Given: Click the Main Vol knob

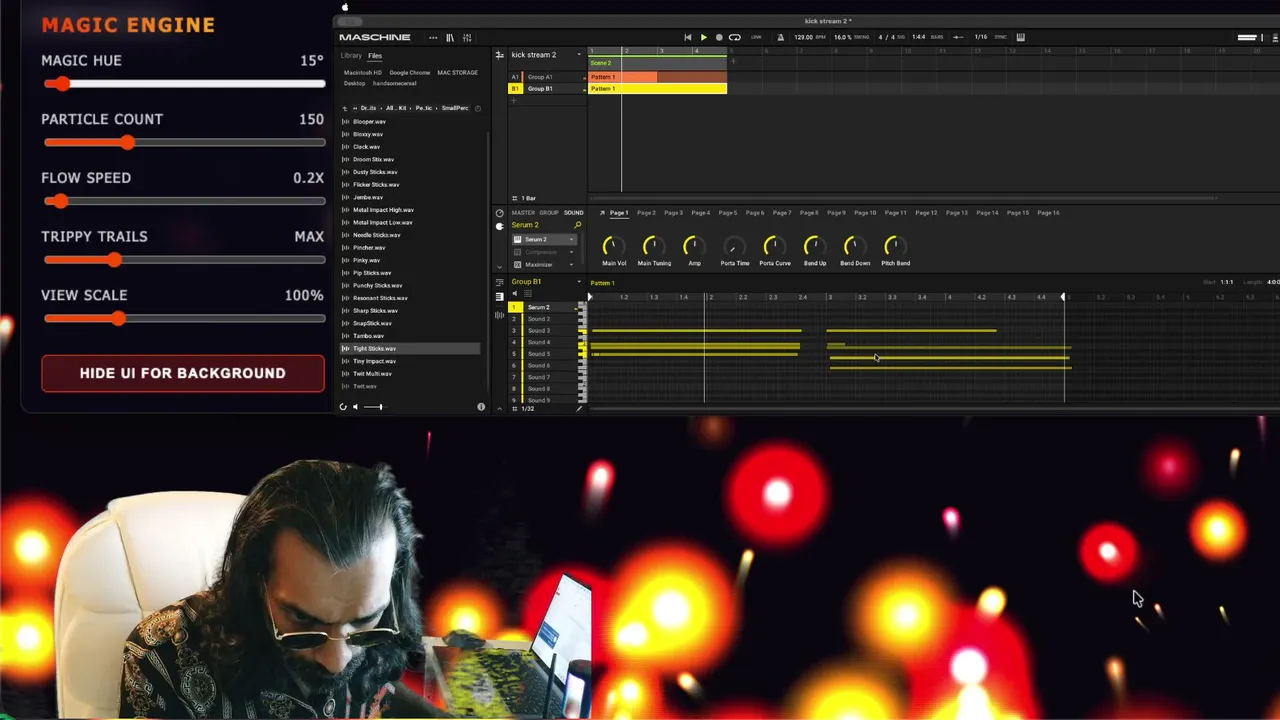Looking at the screenshot, I should [x=613, y=245].
